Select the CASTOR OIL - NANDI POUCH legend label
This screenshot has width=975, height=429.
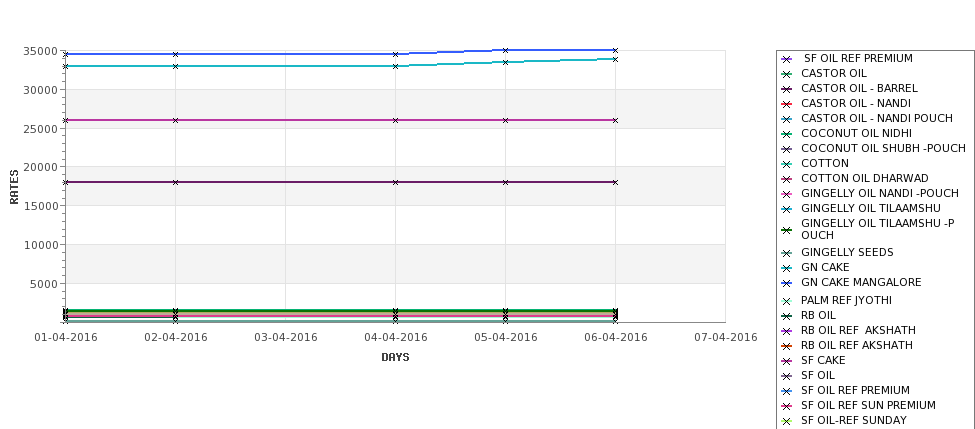click(x=877, y=118)
